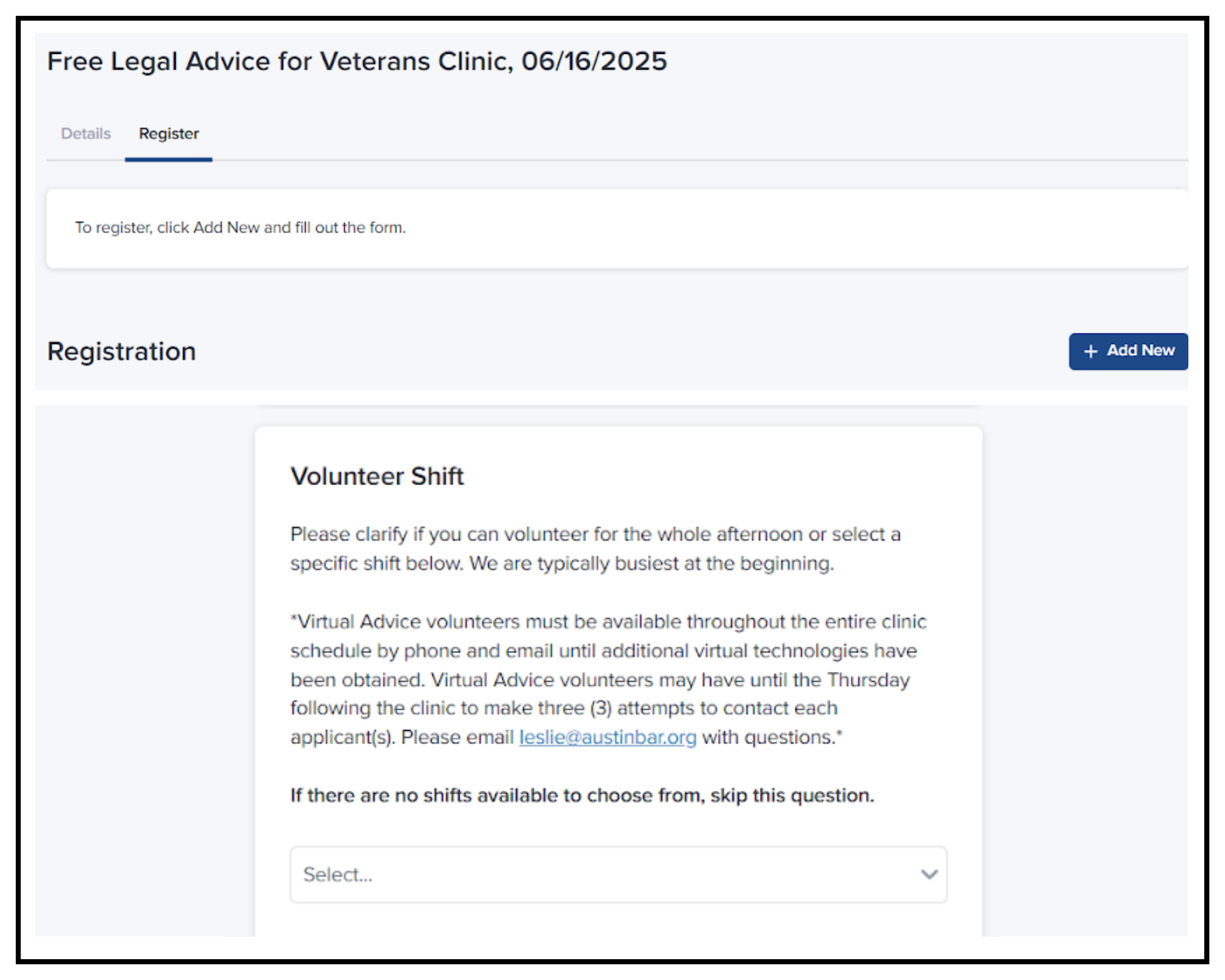Viewport: 1225px width, 980px height.
Task: Click the 'with questions.' text after the email
Action: click(772, 737)
